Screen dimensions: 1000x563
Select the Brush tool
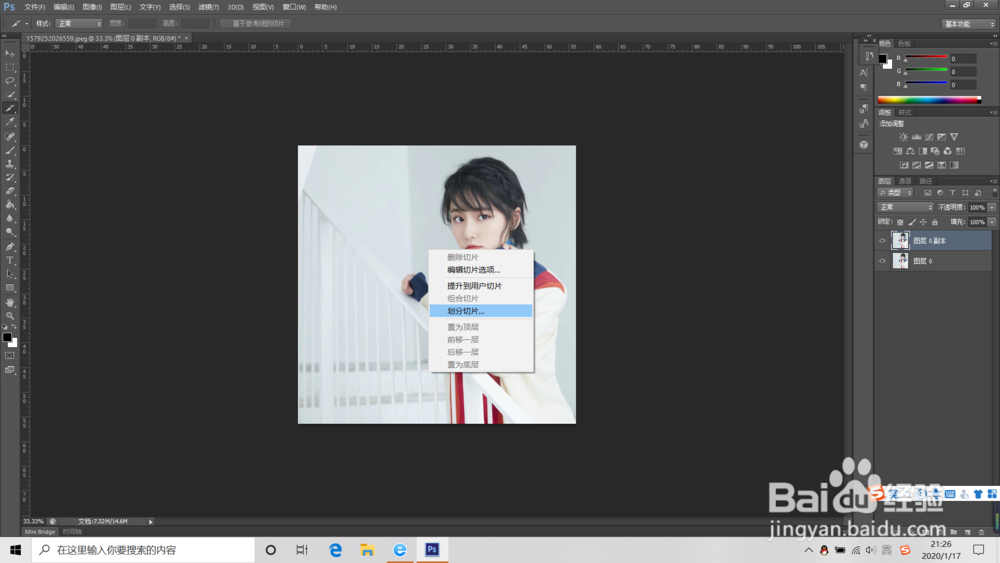click(x=10, y=150)
